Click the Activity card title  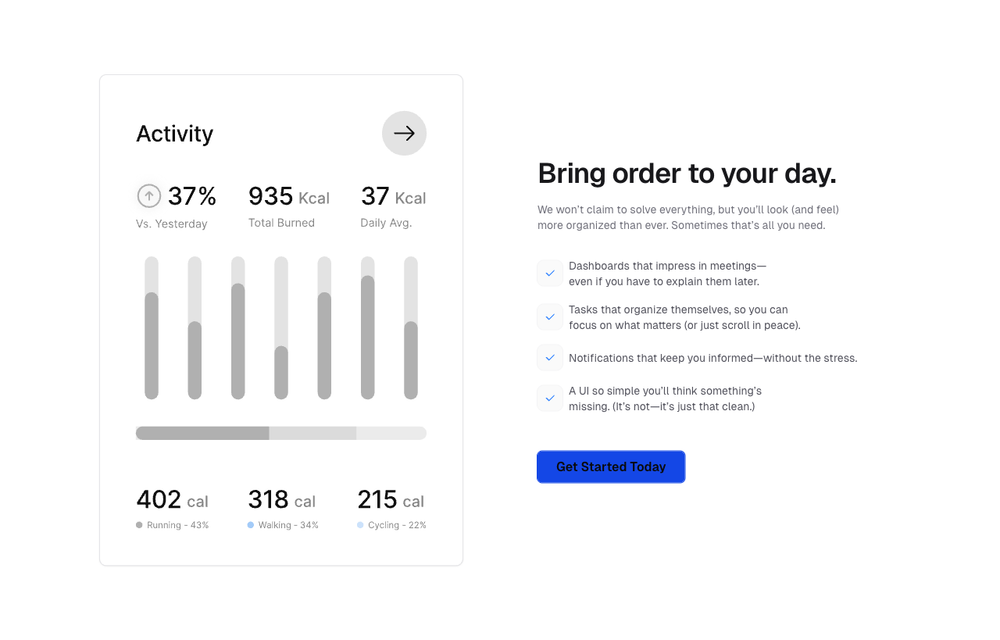click(175, 134)
